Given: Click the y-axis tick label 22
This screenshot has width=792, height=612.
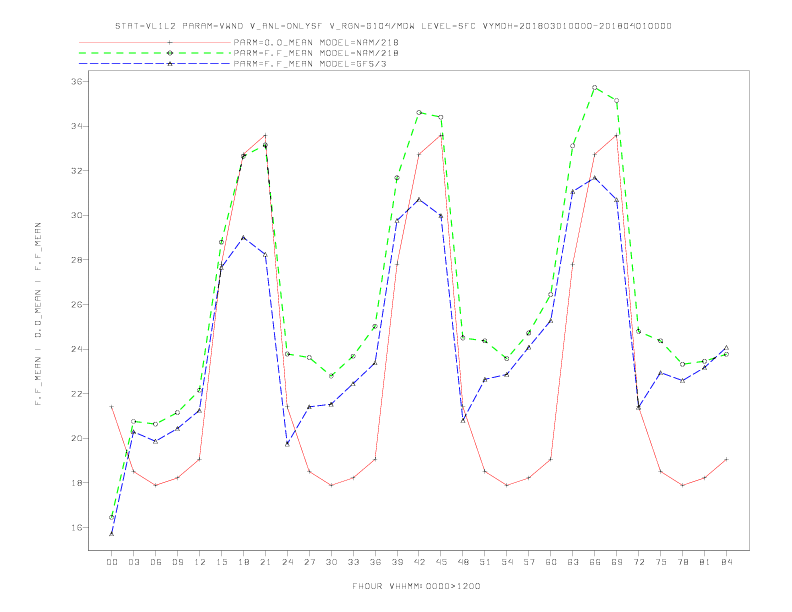Looking at the screenshot, I should point(78,393).
